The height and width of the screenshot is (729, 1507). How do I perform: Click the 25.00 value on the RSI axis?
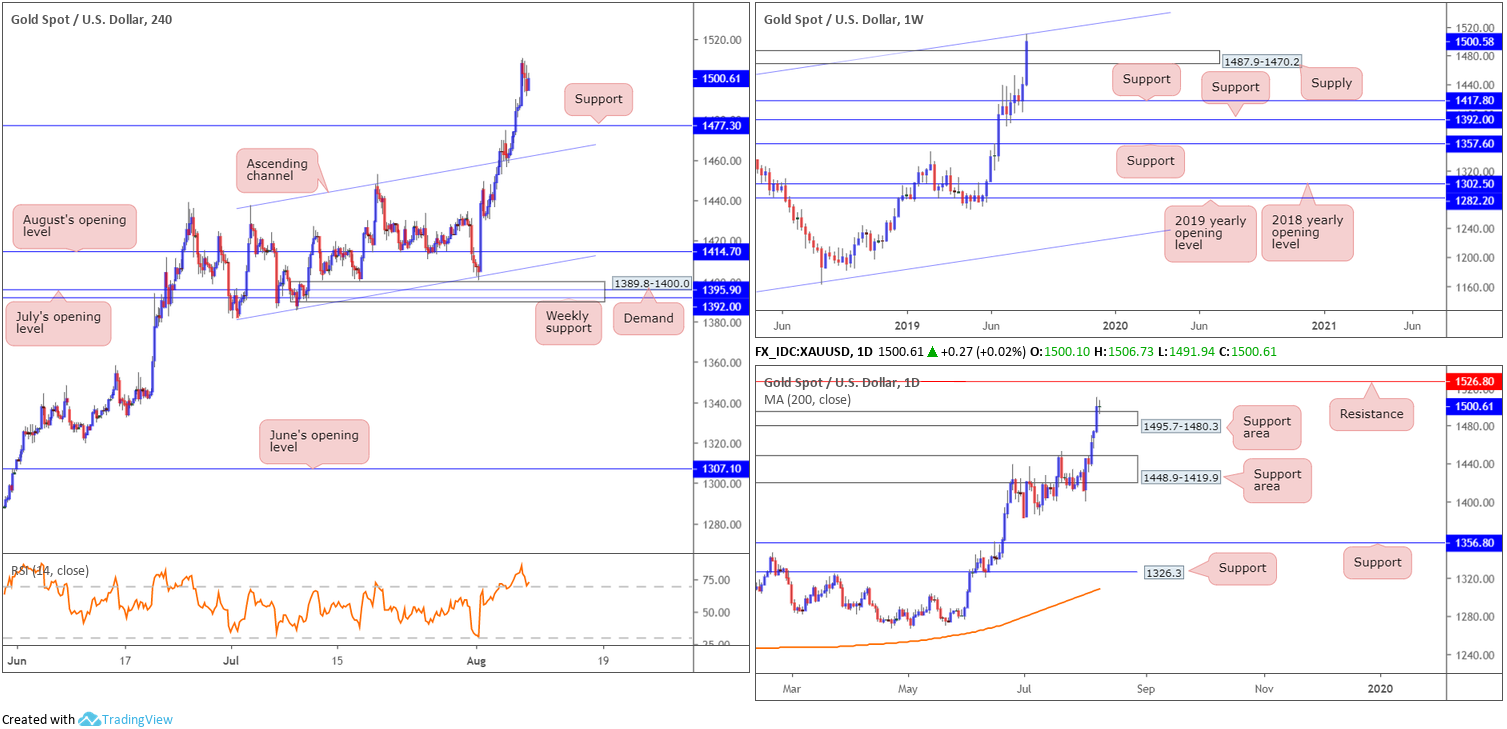click(716, 644)
